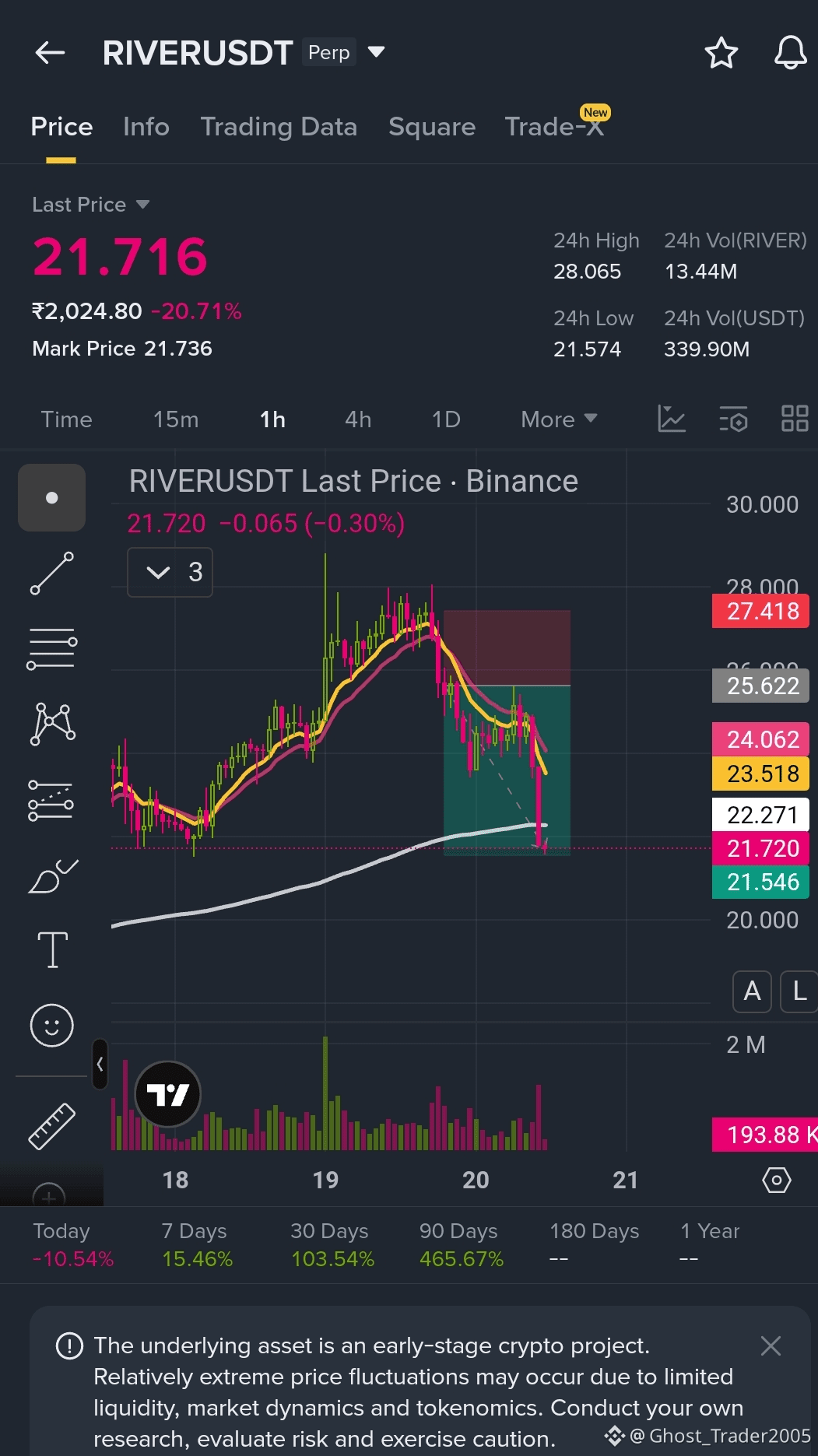The image size is (818, 1456).
Task: Tap the large 21.716 last price
Action: click(120, 257)
